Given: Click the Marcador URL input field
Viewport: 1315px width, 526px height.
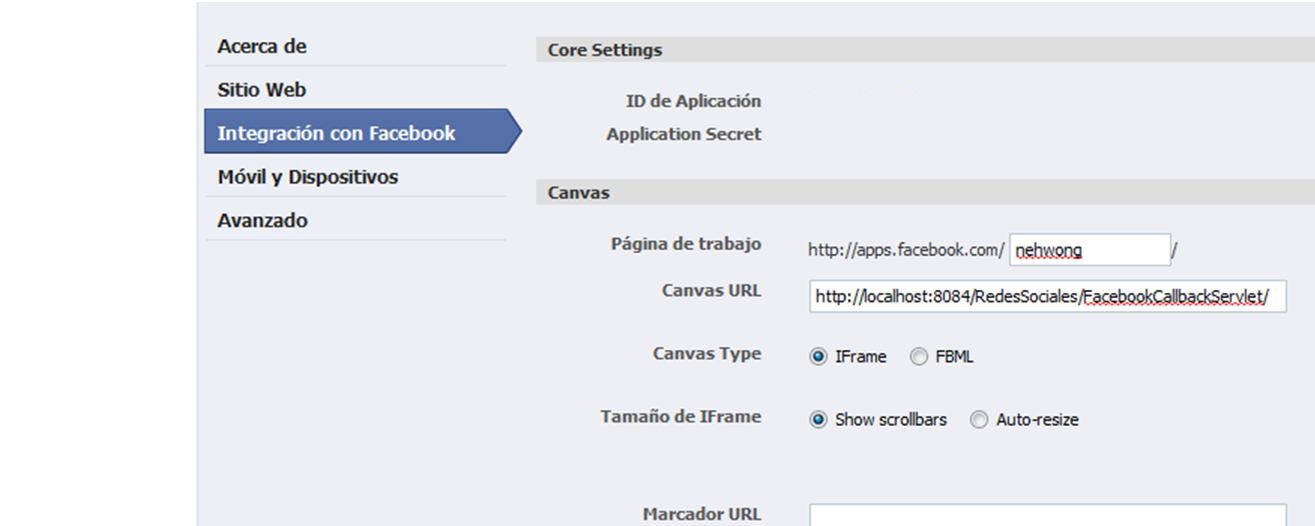Looking at the screenshot, I should (1048, 515).
